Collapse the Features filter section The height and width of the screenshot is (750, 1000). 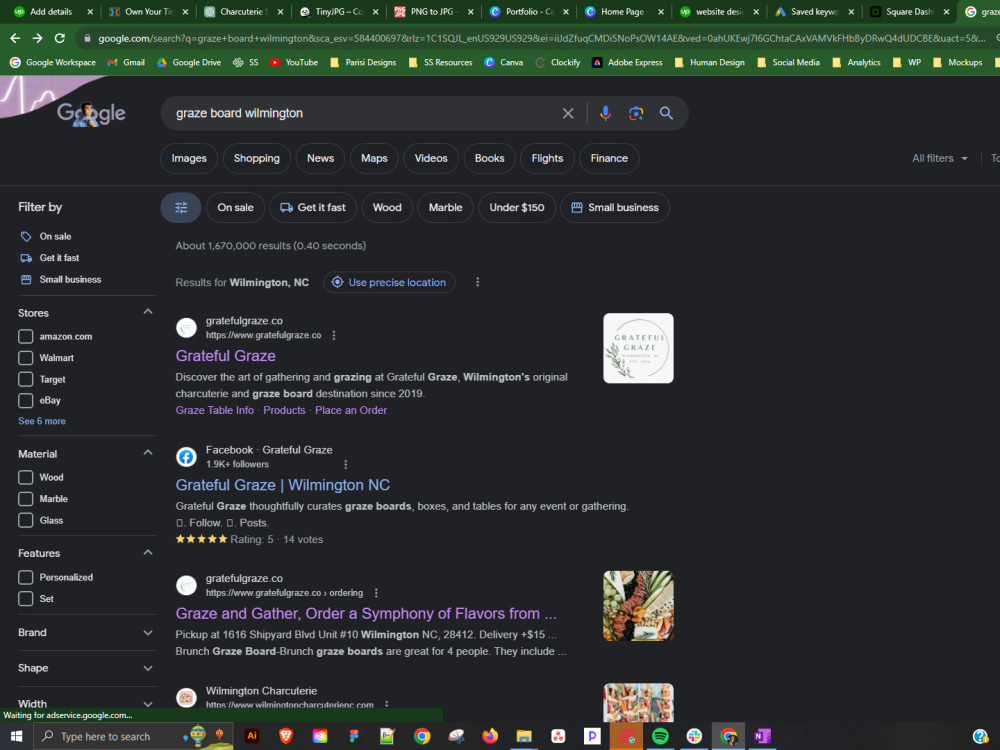[148, 552]
